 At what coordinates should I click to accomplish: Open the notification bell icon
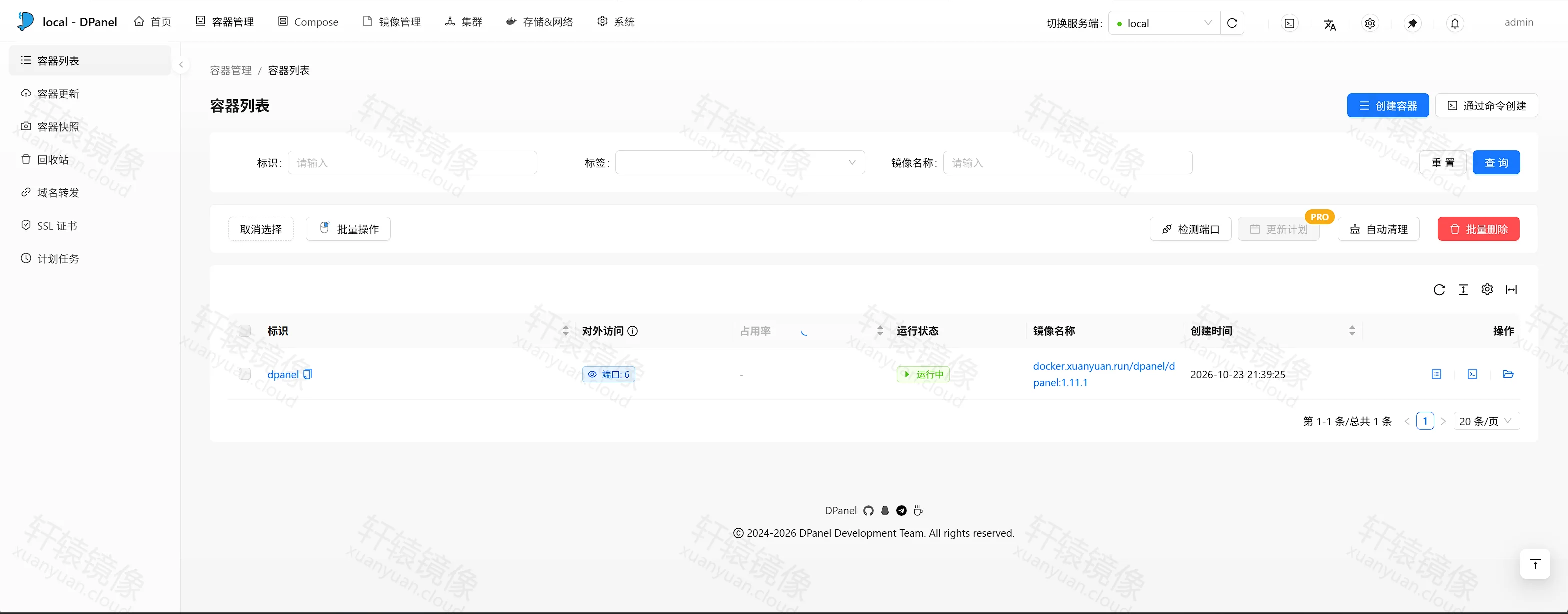point(1455,23)
